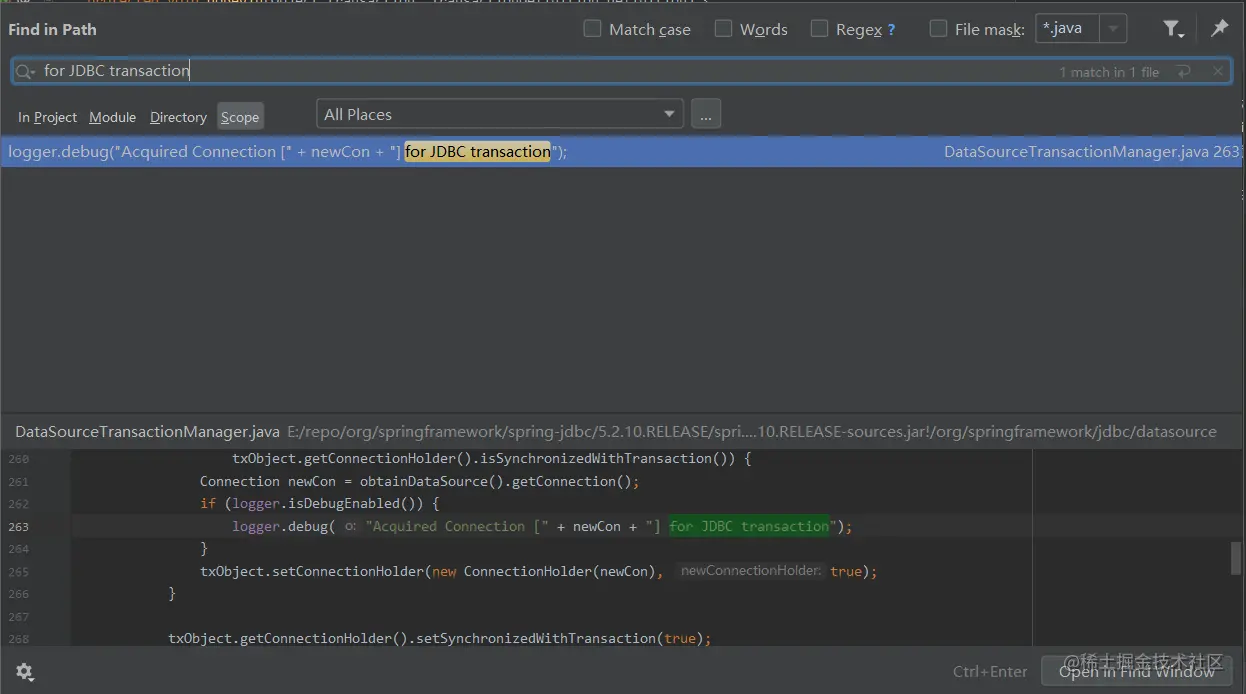Click the setSynchronizedWithTransaction(true) line
Screen dimensions: 1246x694
point(439,638)
